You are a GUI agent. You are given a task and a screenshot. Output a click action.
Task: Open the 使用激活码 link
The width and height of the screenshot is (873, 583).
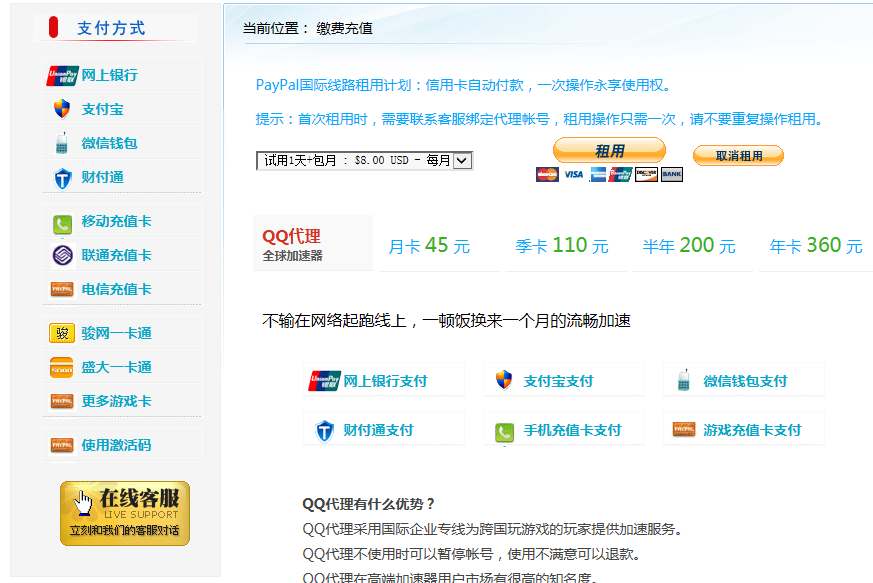pos(116,445)
